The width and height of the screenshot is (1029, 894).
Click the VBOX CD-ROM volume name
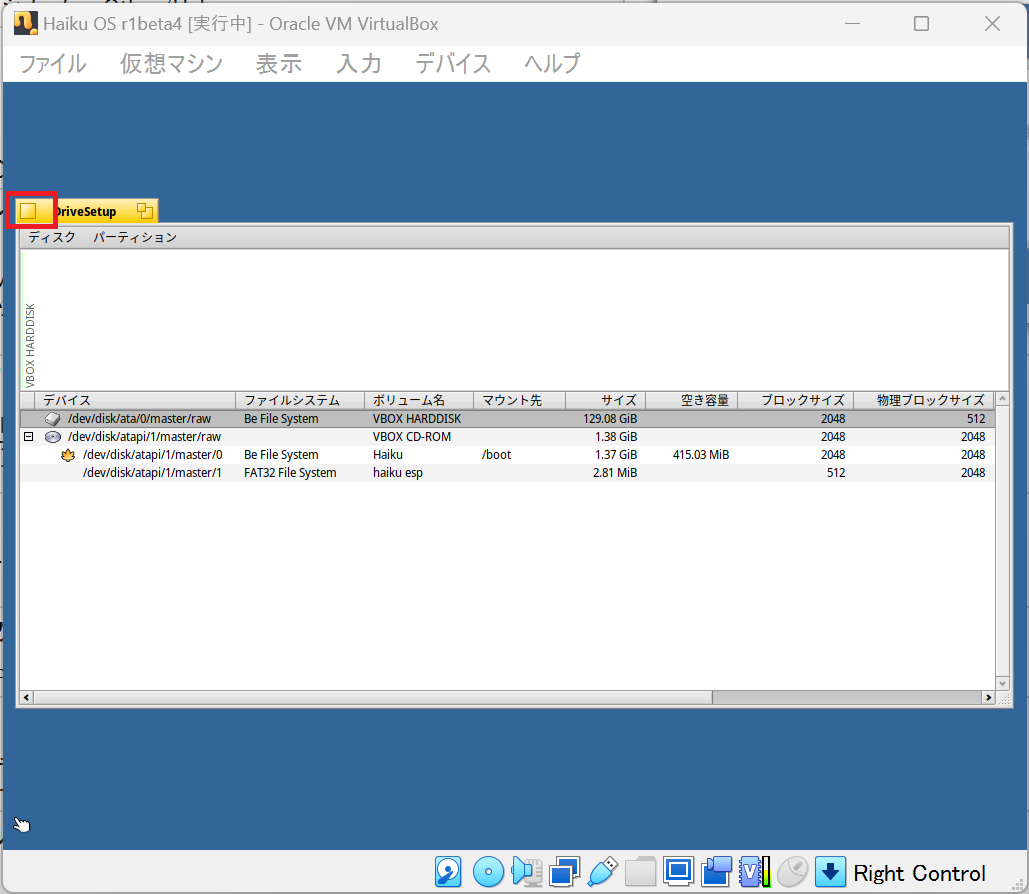[x=411, y=436]
